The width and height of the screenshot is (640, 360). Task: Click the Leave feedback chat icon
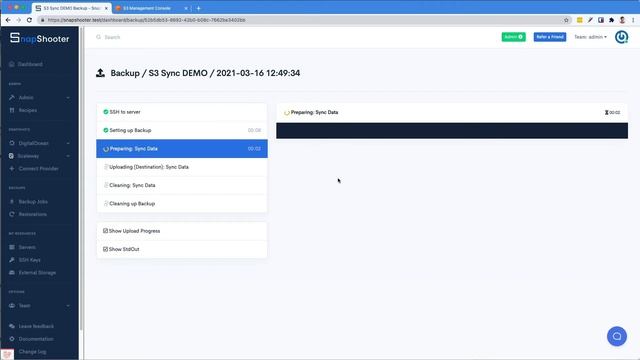coord(11,326)
